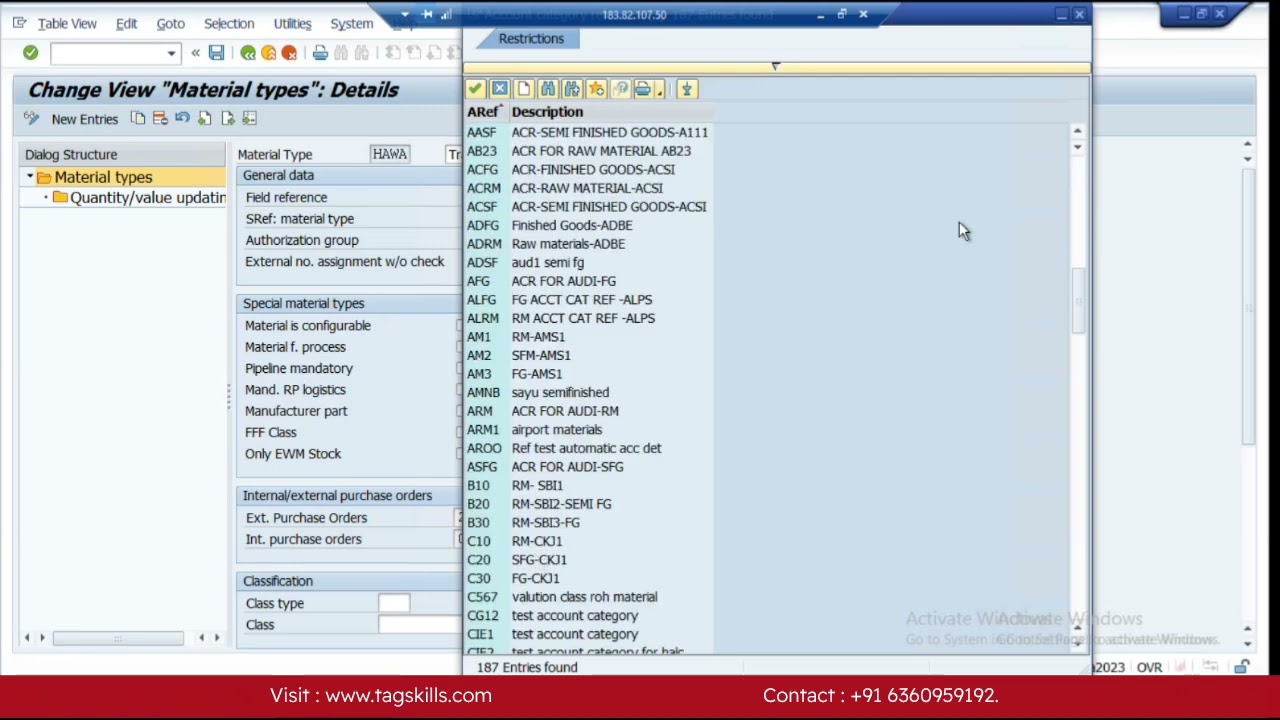The width and height of the screenshot is (1280, 720).
Task: Collapse the command field with double chevron
Action: 195,53
